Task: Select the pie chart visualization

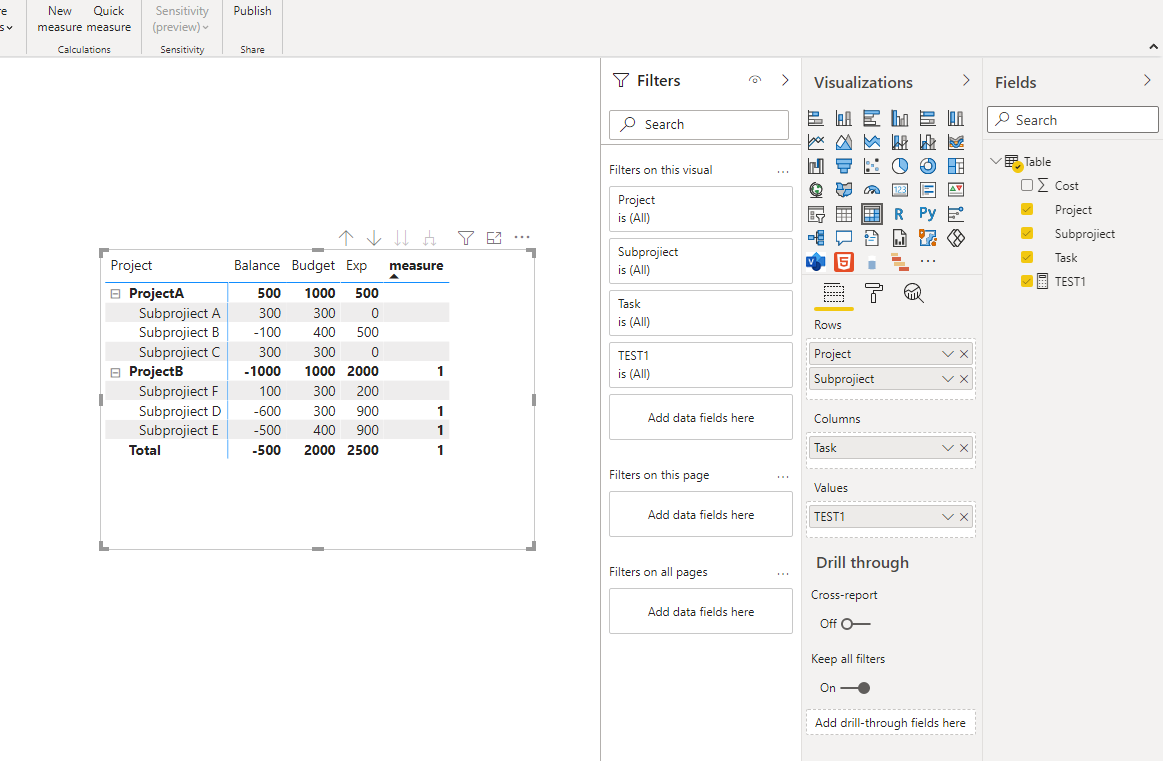Action: pyautogui.click(x=900, y=166)
